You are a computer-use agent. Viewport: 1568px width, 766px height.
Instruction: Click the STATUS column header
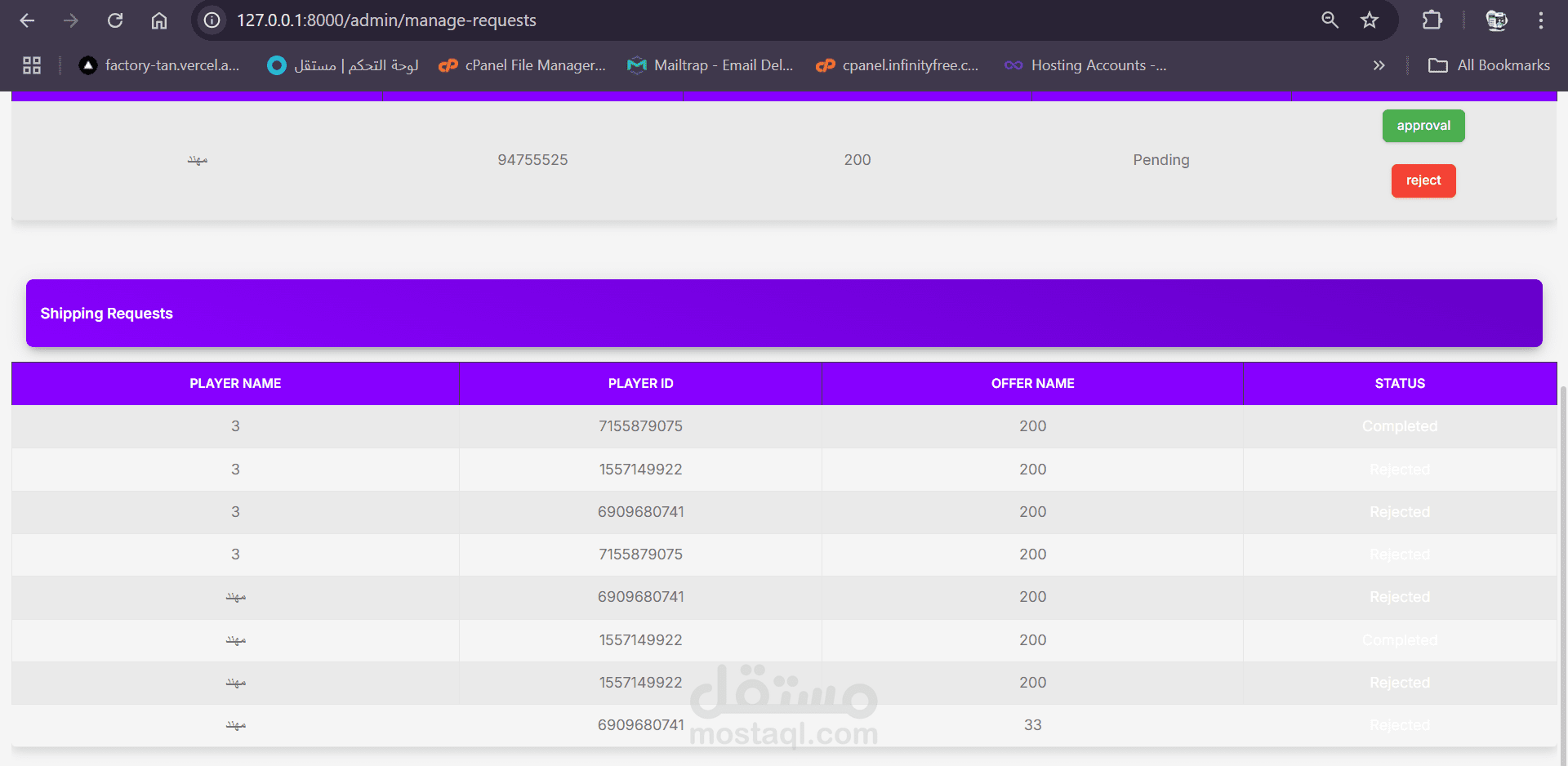pos(1400,383)
